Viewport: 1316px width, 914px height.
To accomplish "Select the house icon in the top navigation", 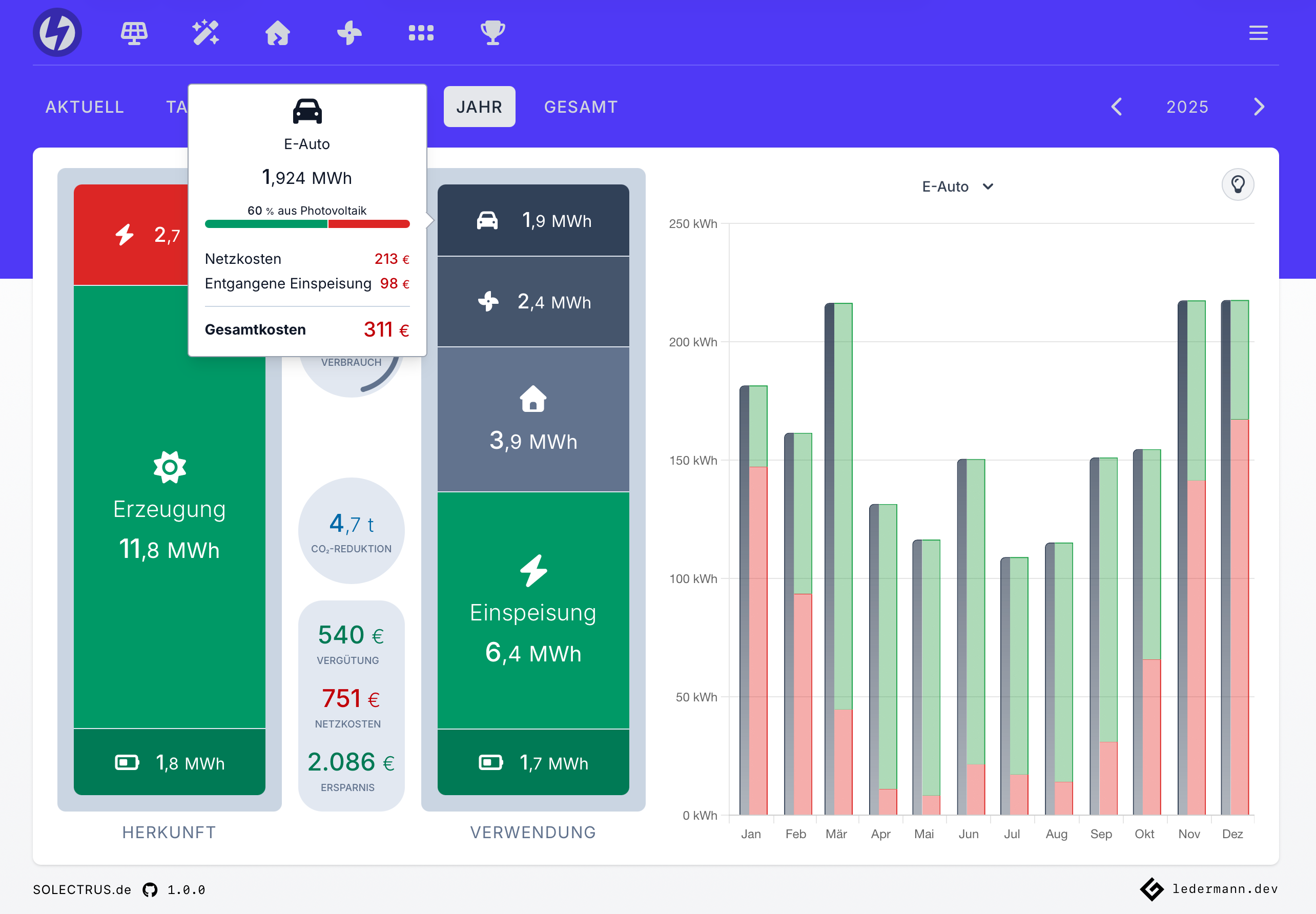I will point(278,33).
